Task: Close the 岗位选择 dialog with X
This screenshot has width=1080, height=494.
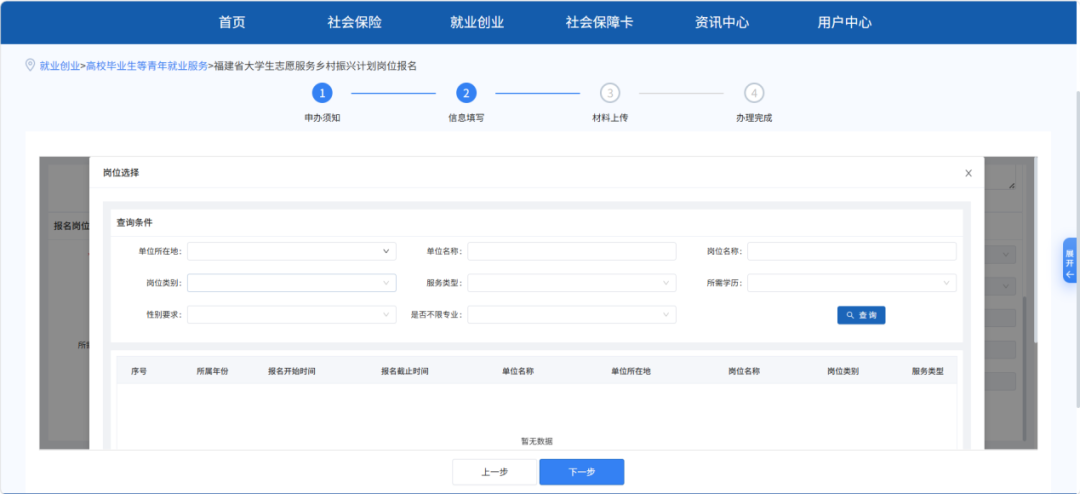Action: (x=968, y=173)
